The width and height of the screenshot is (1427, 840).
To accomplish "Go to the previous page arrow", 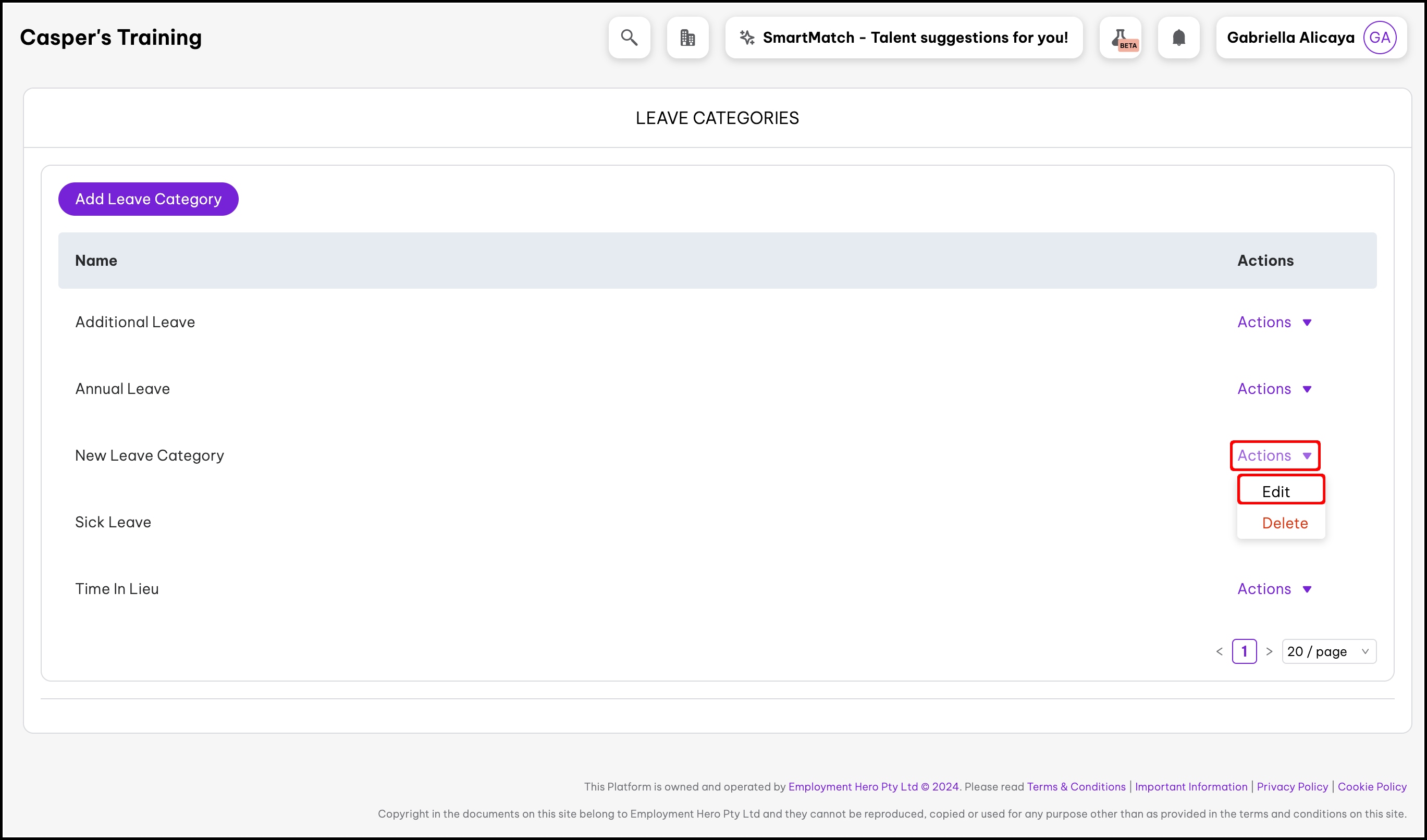I will pos(1219,651).
